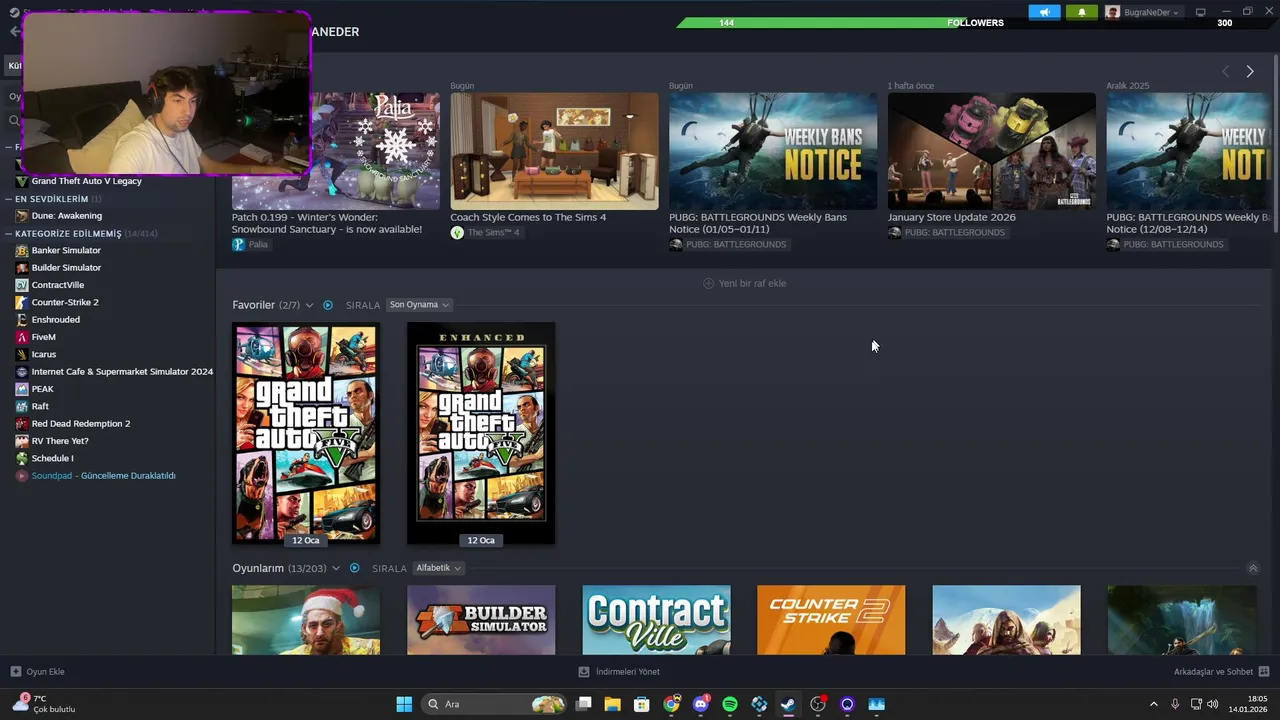Open Microsoft Store from taskbar
Viewport: 1280px width, 720px height.
point(642,704)
